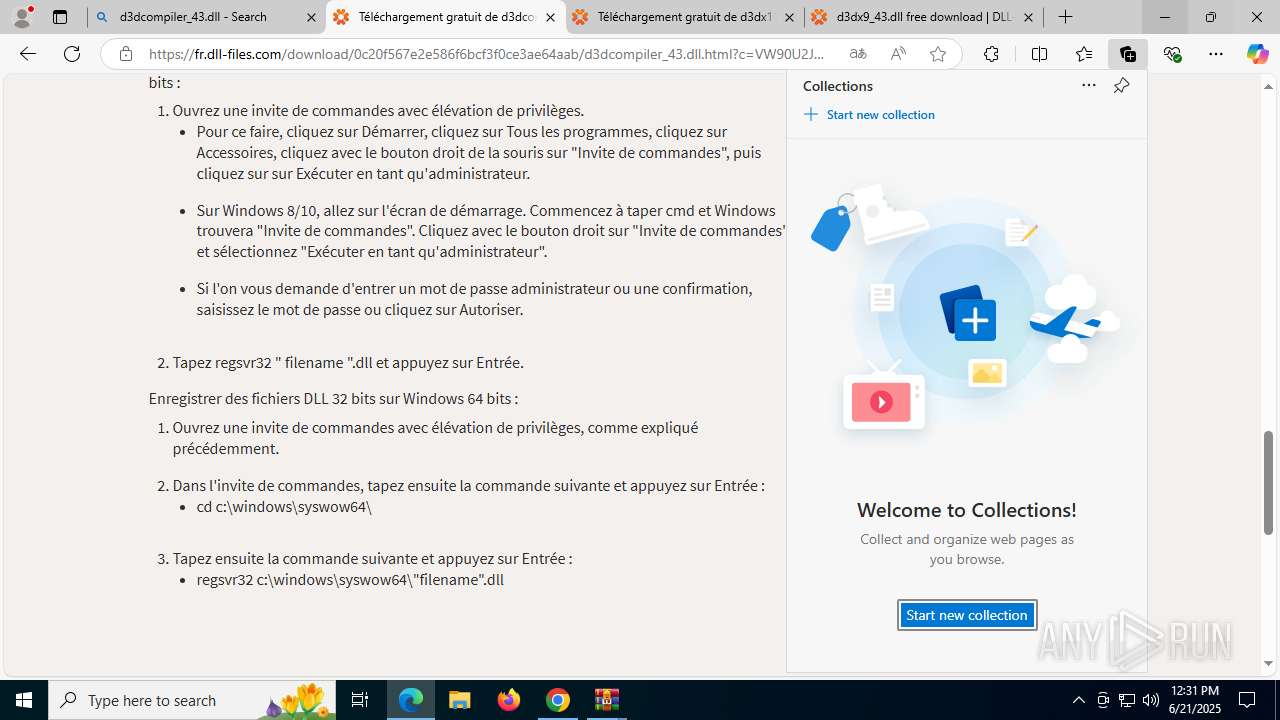The height and width of the screenshot is (720, 1280).
Task: Click 'Enregistrer des fichiers DLL 32 bits' heading
Action: pyautogui.click(x=333, y=399)
